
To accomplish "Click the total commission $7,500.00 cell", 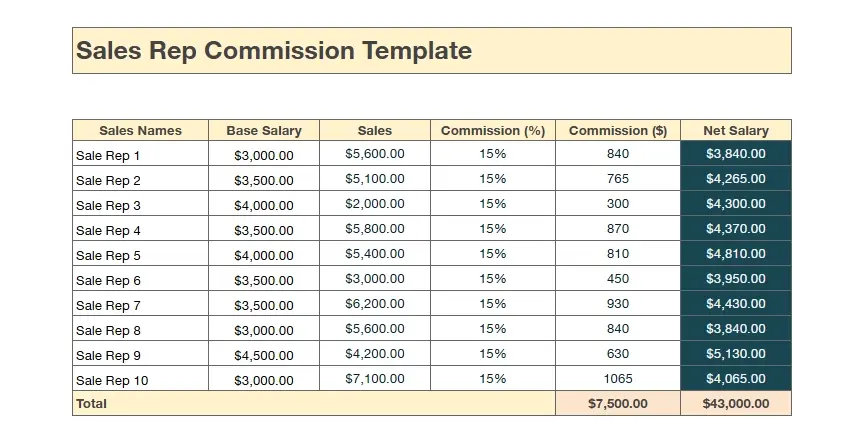I will (x=617, y=404).
